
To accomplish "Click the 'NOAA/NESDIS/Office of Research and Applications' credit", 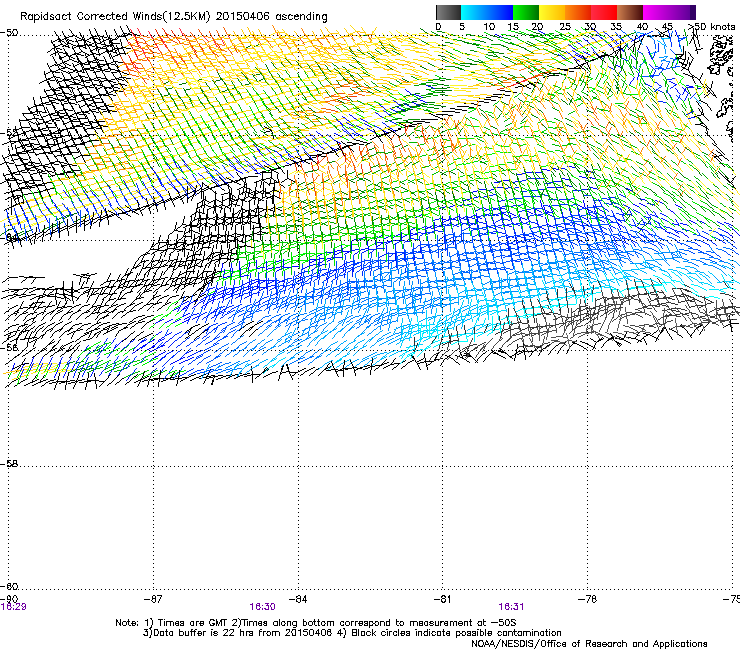I will (589, 644).
